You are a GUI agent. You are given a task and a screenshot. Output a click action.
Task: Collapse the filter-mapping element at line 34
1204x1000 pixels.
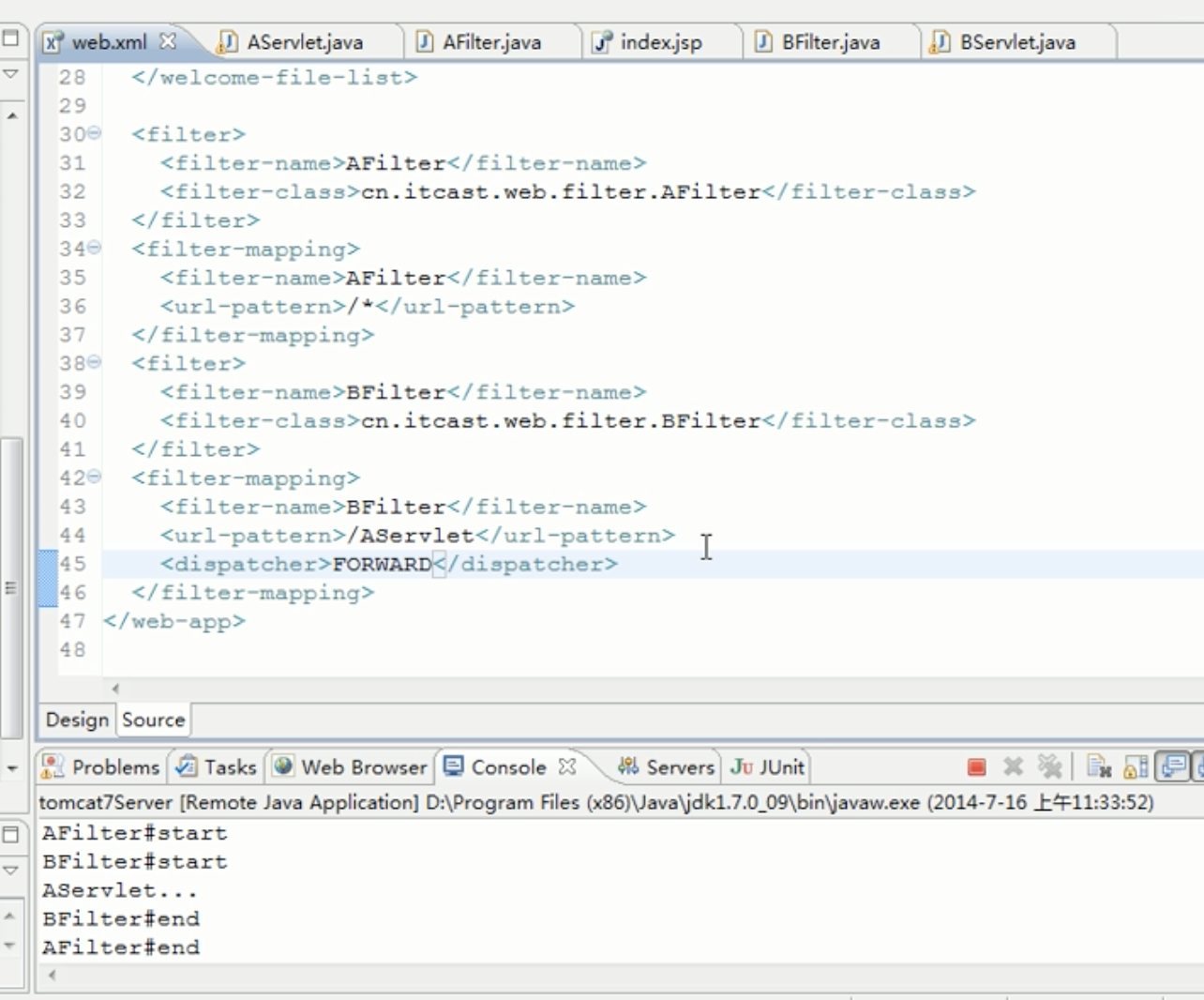[x=94, y=248]
